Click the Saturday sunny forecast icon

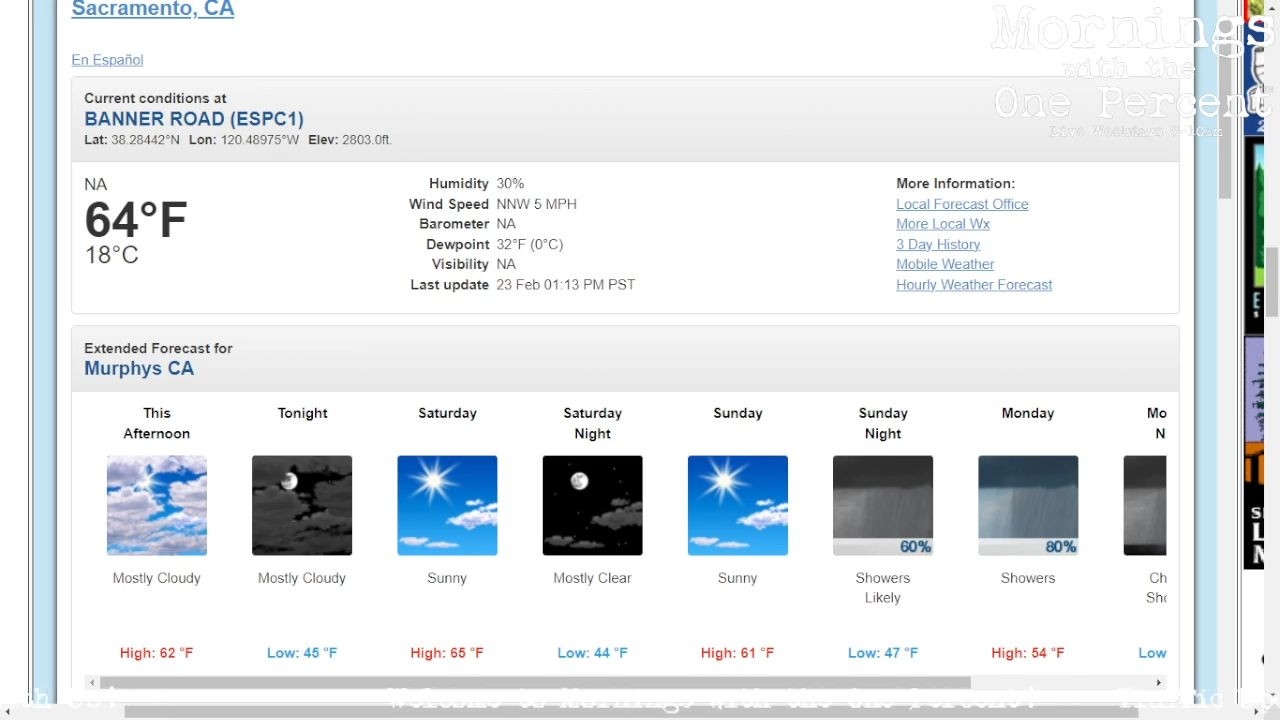click(447, 505)
